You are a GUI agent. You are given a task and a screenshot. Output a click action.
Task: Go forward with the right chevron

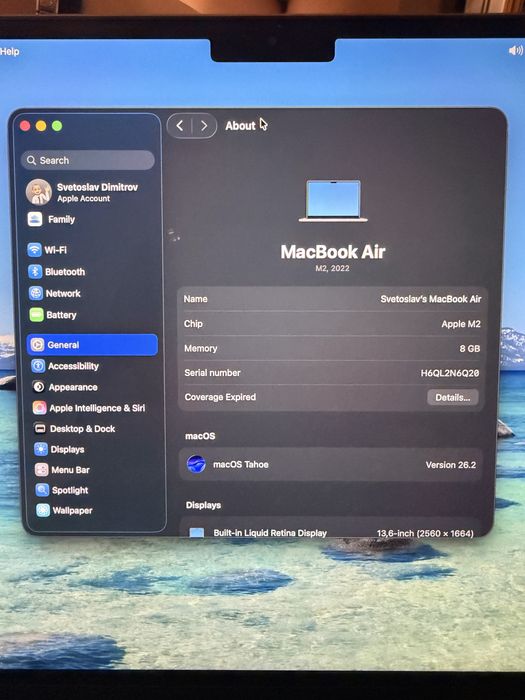click(x=204, y=126)
